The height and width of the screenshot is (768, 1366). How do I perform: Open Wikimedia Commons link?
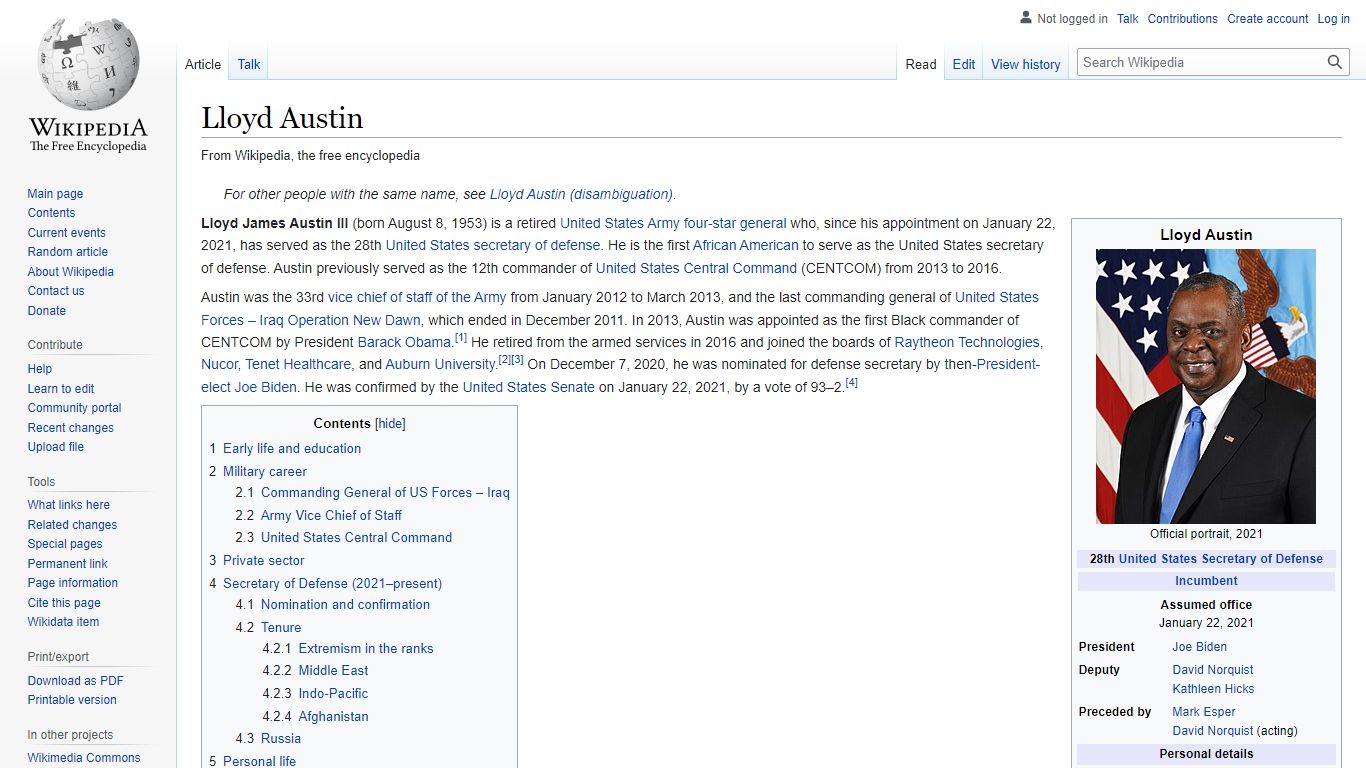[84, 758]
